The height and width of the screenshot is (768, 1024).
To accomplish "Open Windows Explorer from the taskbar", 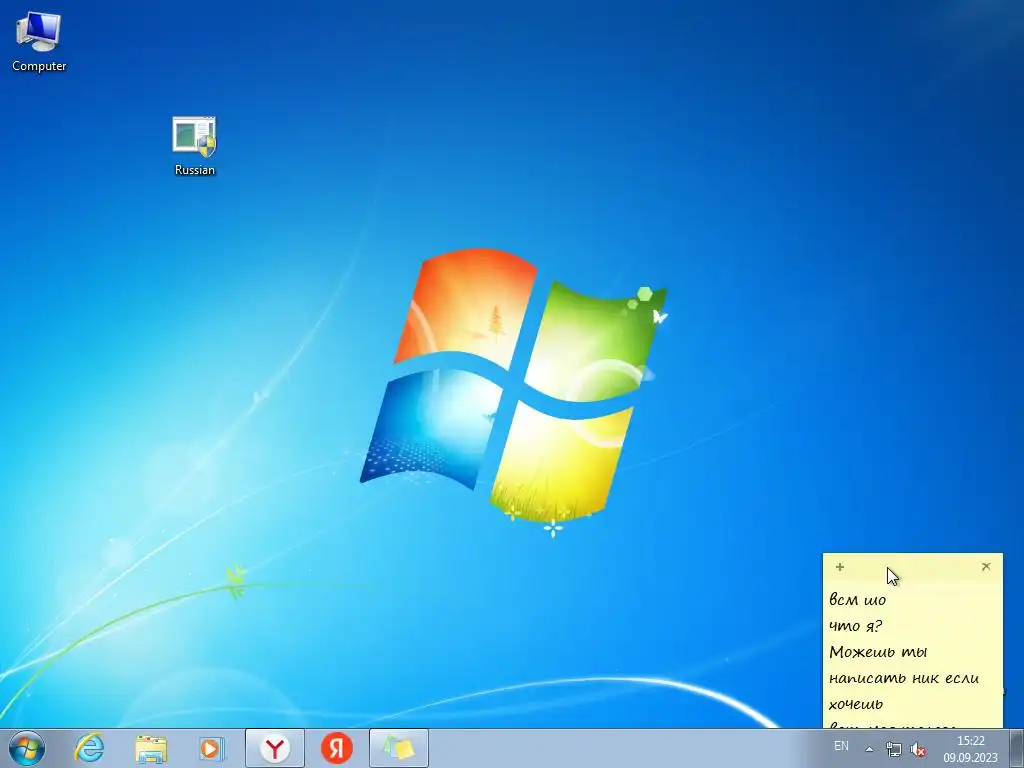I will tap(151, 748).
